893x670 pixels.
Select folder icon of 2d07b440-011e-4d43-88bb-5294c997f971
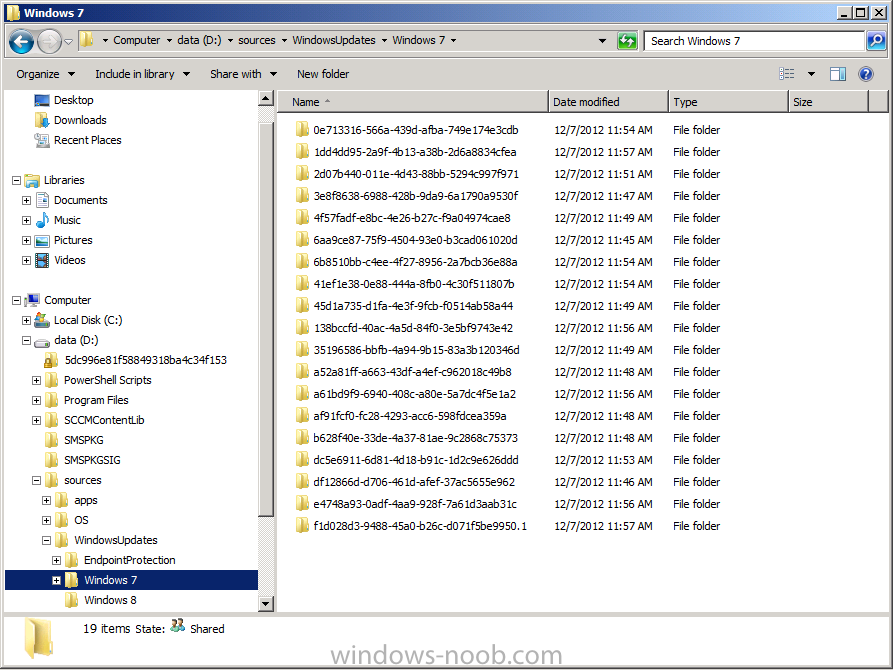(x=302, y=174)
